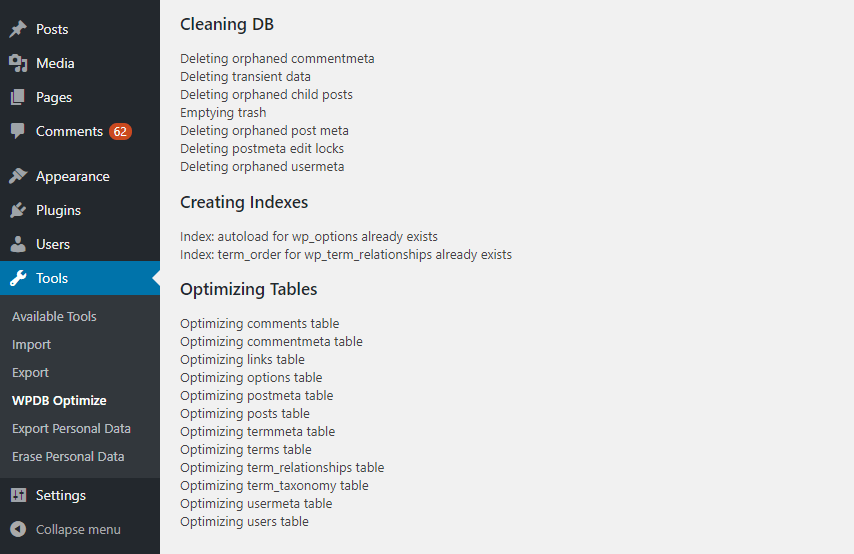
Task: Click the Settings sliders icon
Action: click(x=18, y=496)
